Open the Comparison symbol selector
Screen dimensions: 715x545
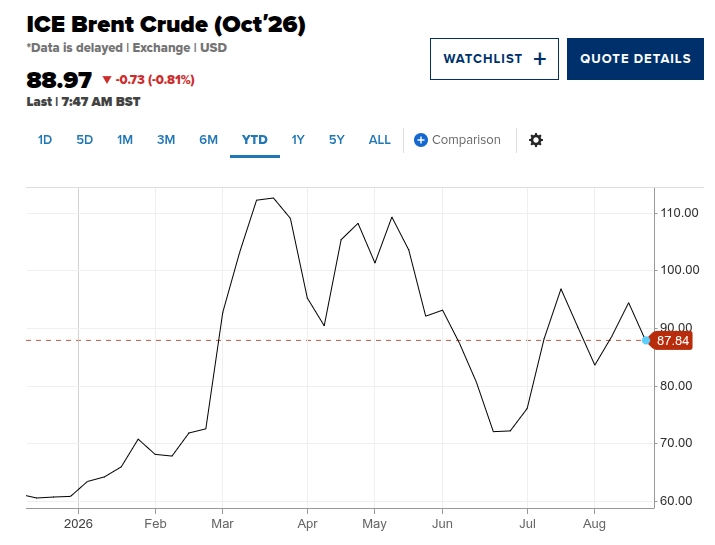457,140
